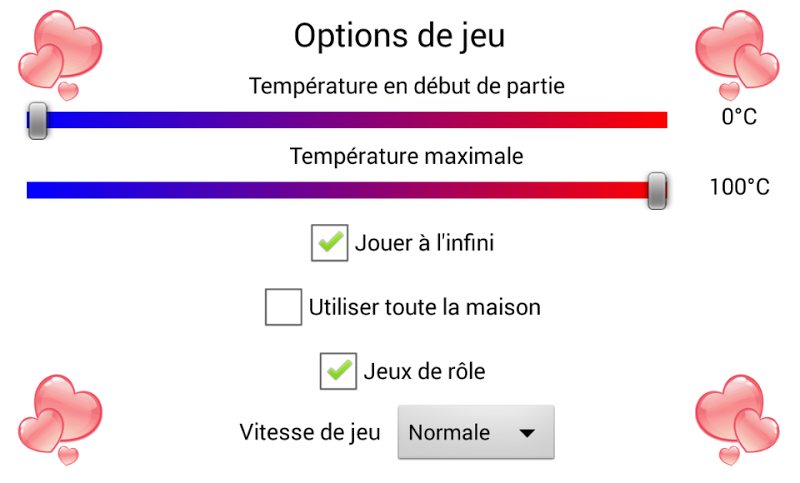Click the "Température en début de partie" label

pyautogui.click(x=407, y=86)
